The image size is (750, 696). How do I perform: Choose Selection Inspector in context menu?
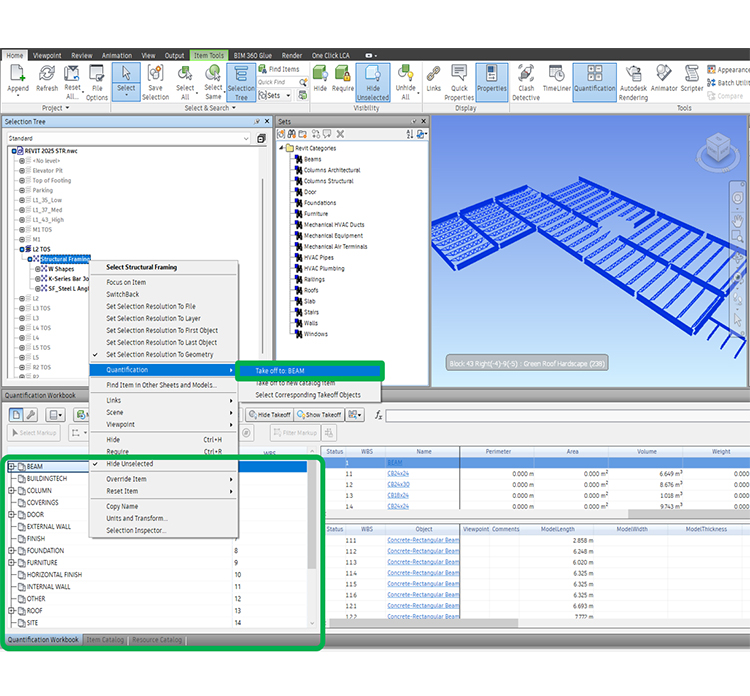(x=136, y=530)
